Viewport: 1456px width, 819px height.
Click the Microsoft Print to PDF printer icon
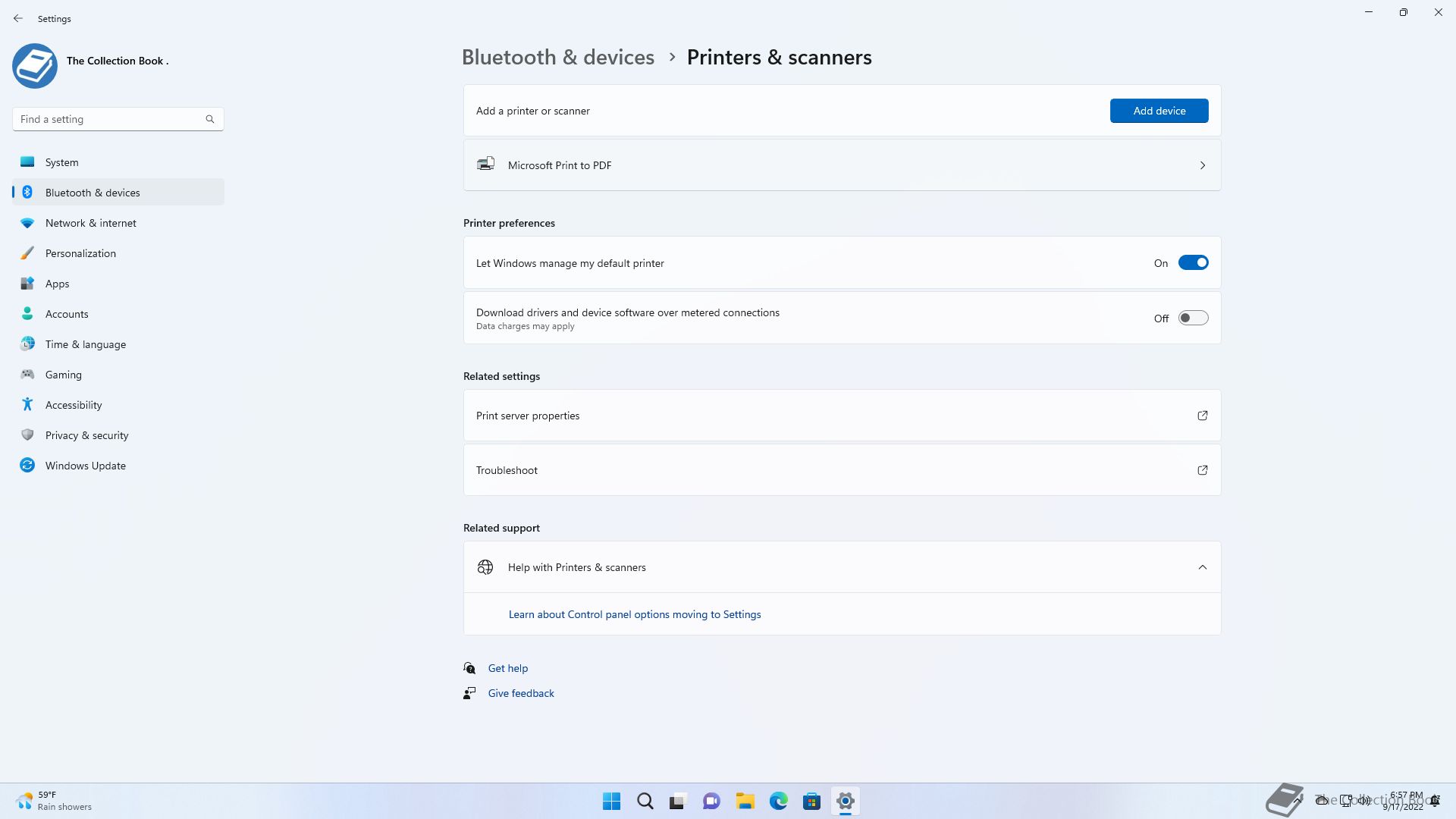coord(485,164)
